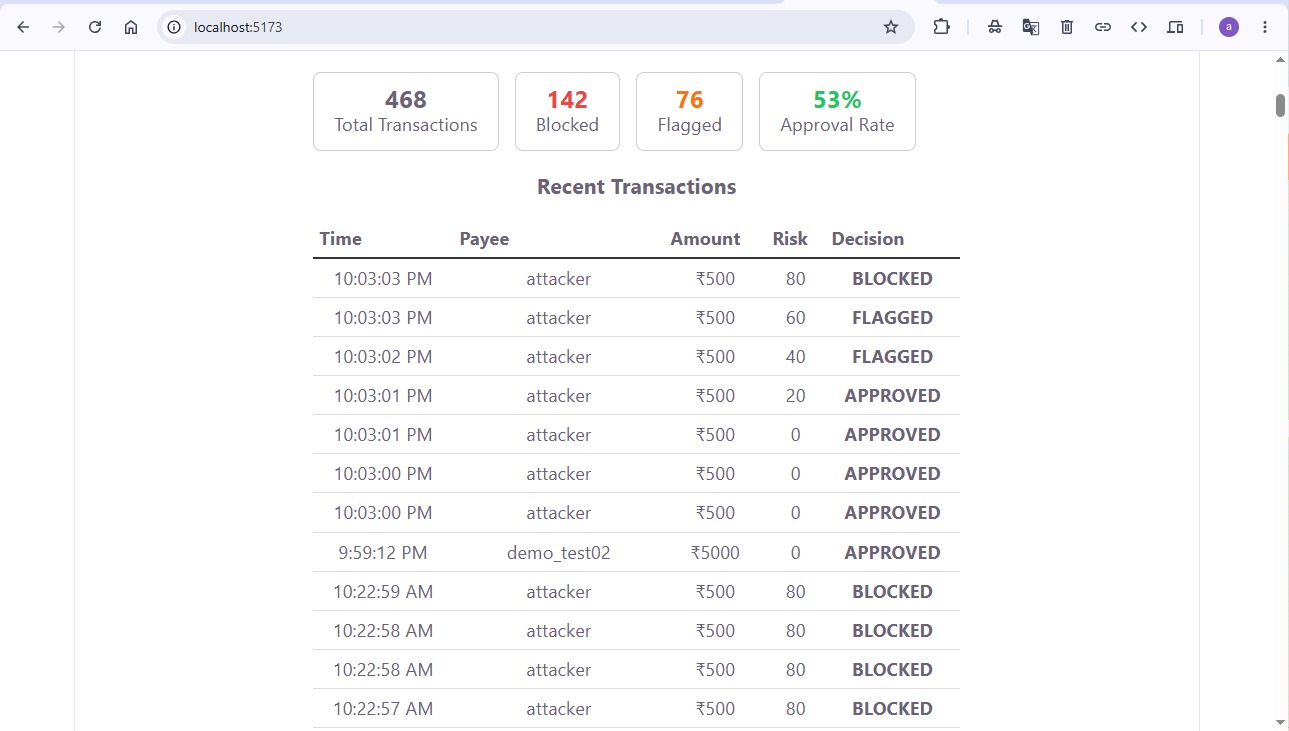Viewport: 1289px width, 731px height.
Task: Click the trash can extension icon
Action: pos(1067,27)
